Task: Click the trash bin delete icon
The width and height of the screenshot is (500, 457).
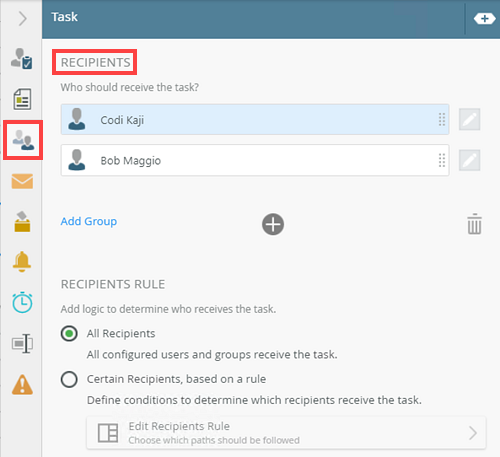Action: coord(474,224)
